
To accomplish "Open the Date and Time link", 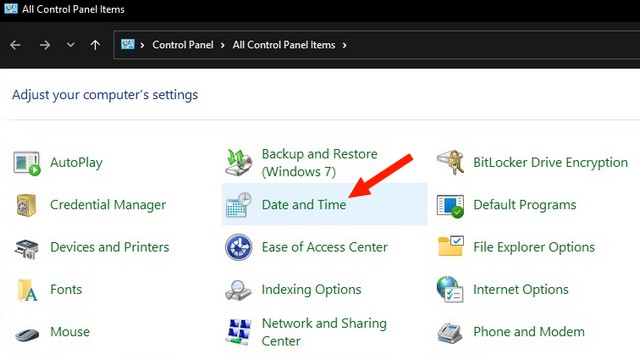I will pyautogui.click(x=304, y=205).
